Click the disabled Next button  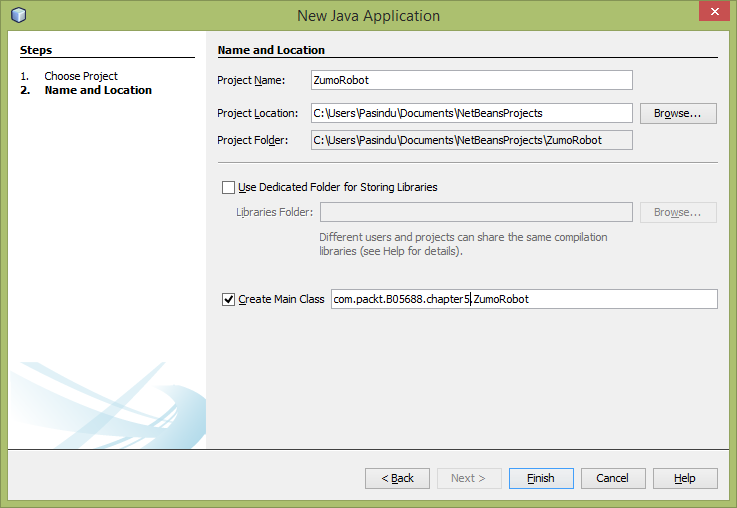469,478
